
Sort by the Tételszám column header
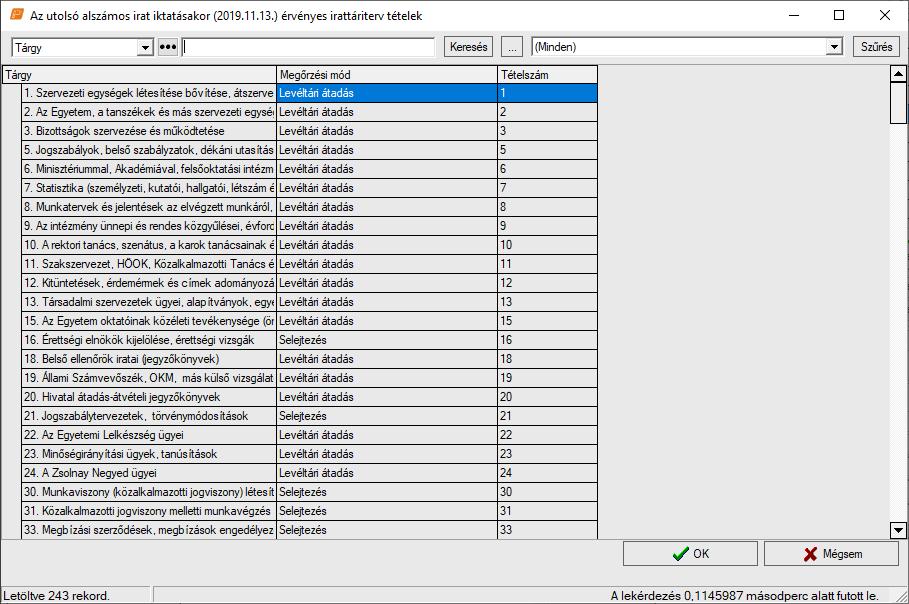point(547,75)
